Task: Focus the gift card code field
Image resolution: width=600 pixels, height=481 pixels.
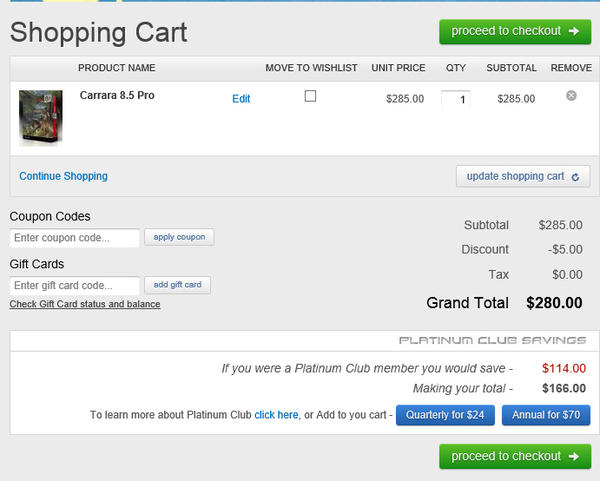Action: [75, 285]
